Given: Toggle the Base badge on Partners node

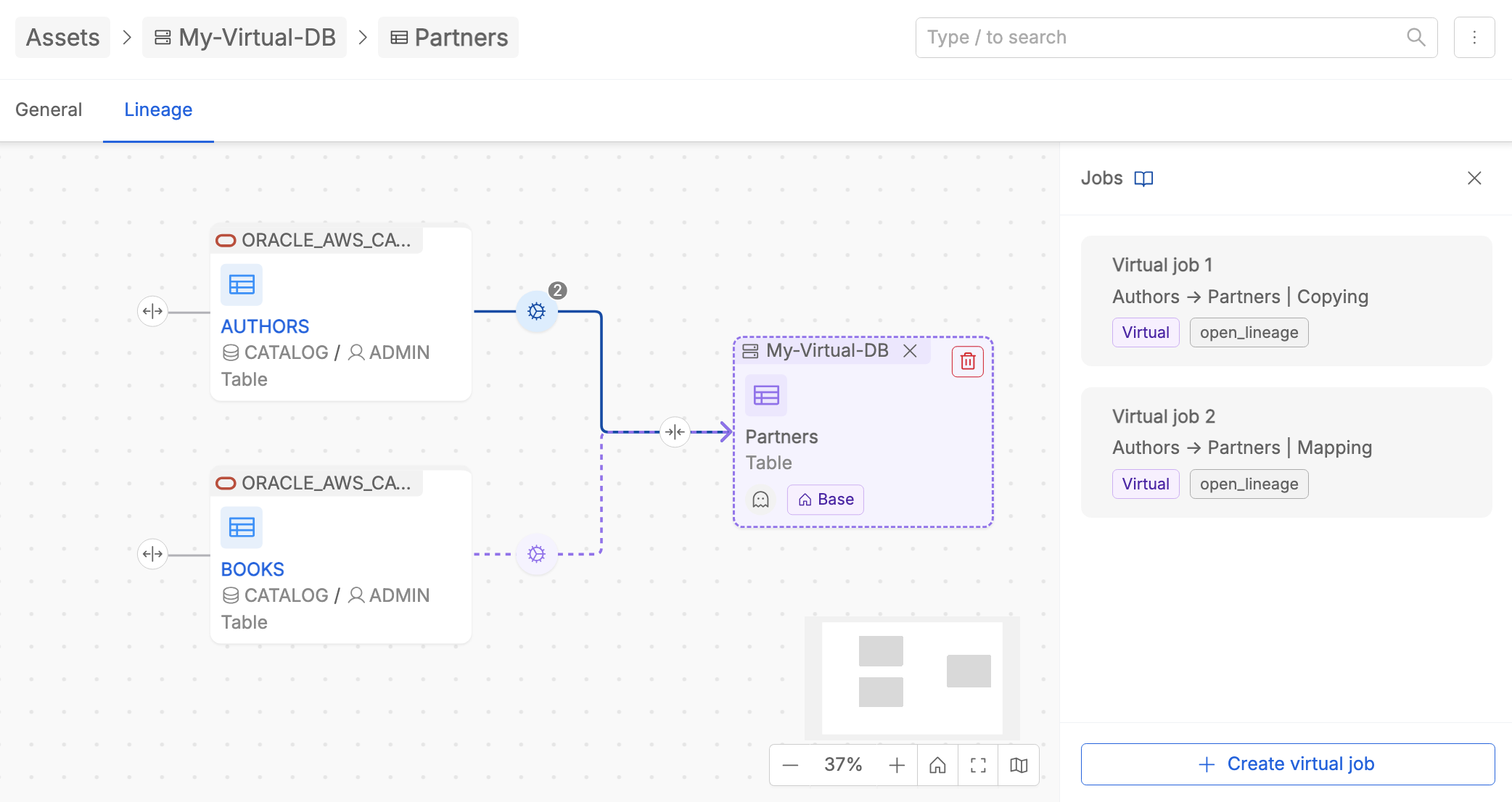Looking at the screenshot, I should tap(825, 500).
